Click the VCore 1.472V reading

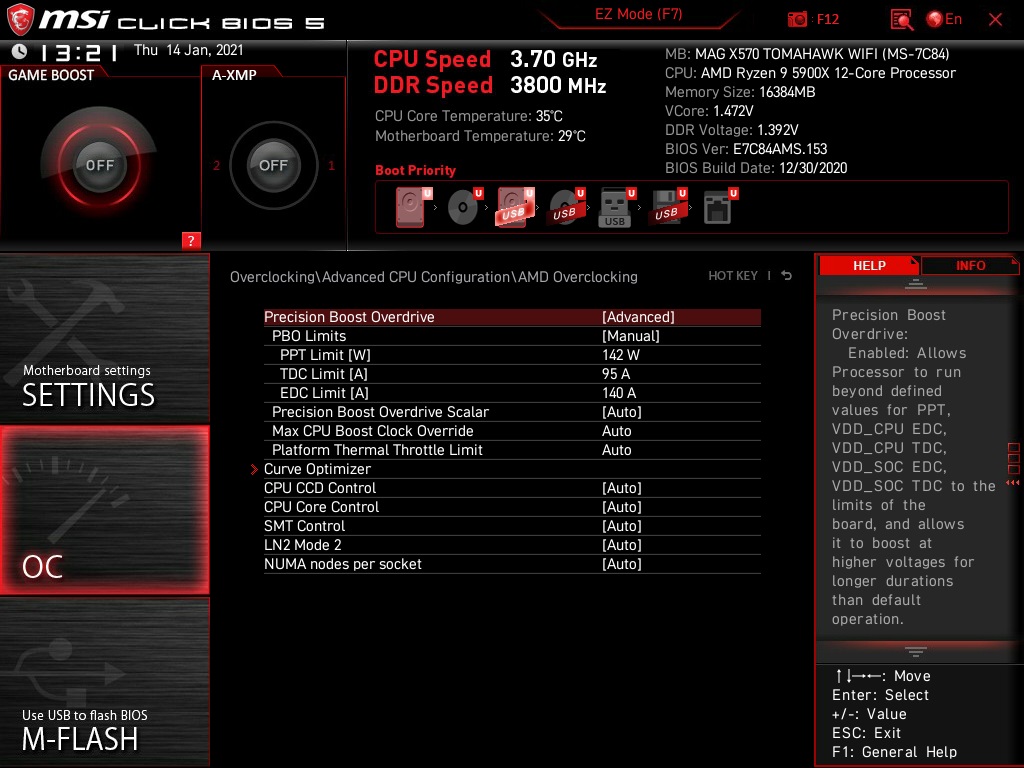(709, 111)
